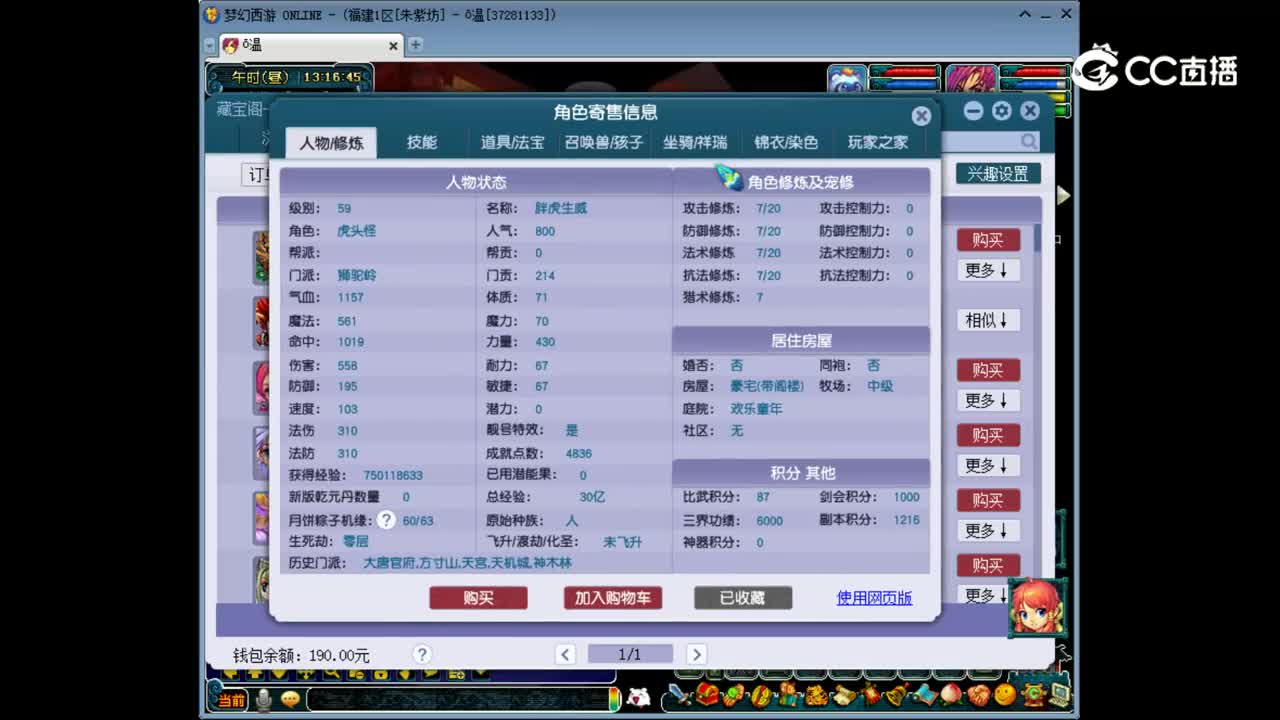Switch to the 技能 tab
Screen dimensions: 1280x720
422,142
